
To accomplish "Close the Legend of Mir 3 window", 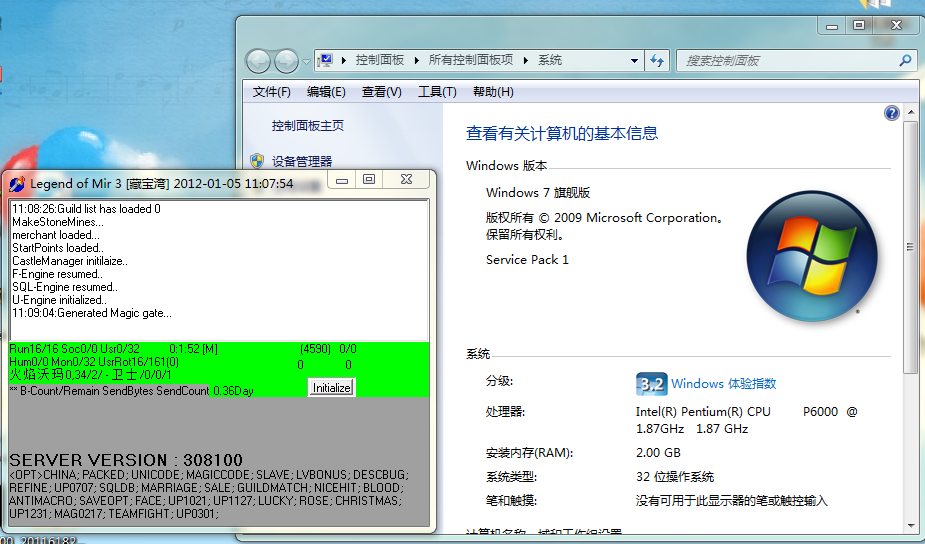I will [x=406, y=179].
